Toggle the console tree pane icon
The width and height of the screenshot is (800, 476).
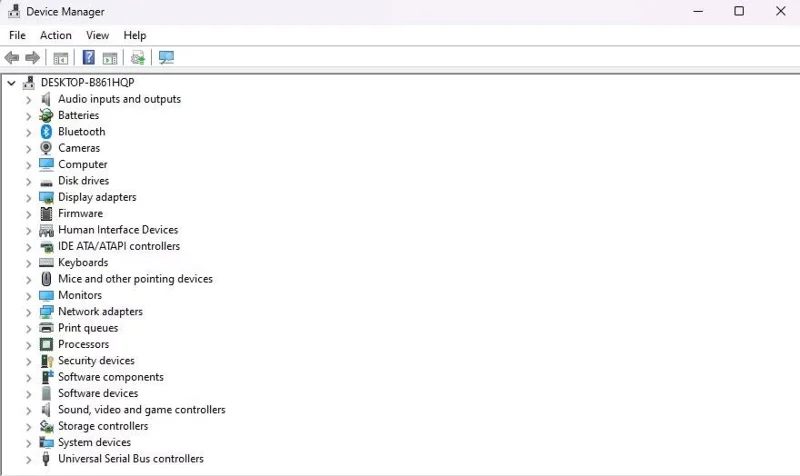61,58
